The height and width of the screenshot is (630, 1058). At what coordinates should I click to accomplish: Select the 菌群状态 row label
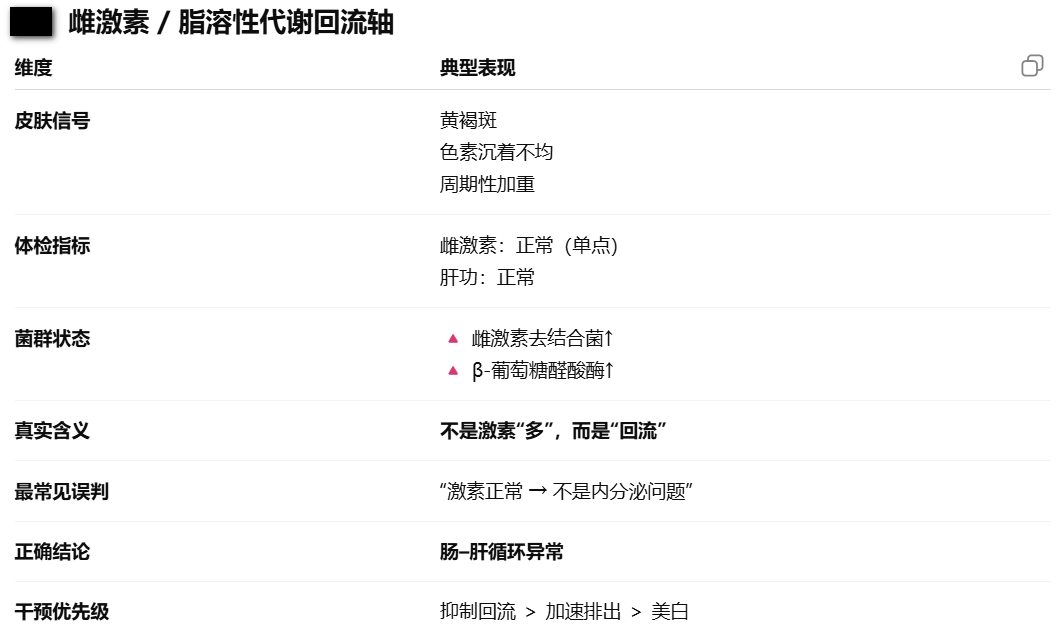point(52,339)
